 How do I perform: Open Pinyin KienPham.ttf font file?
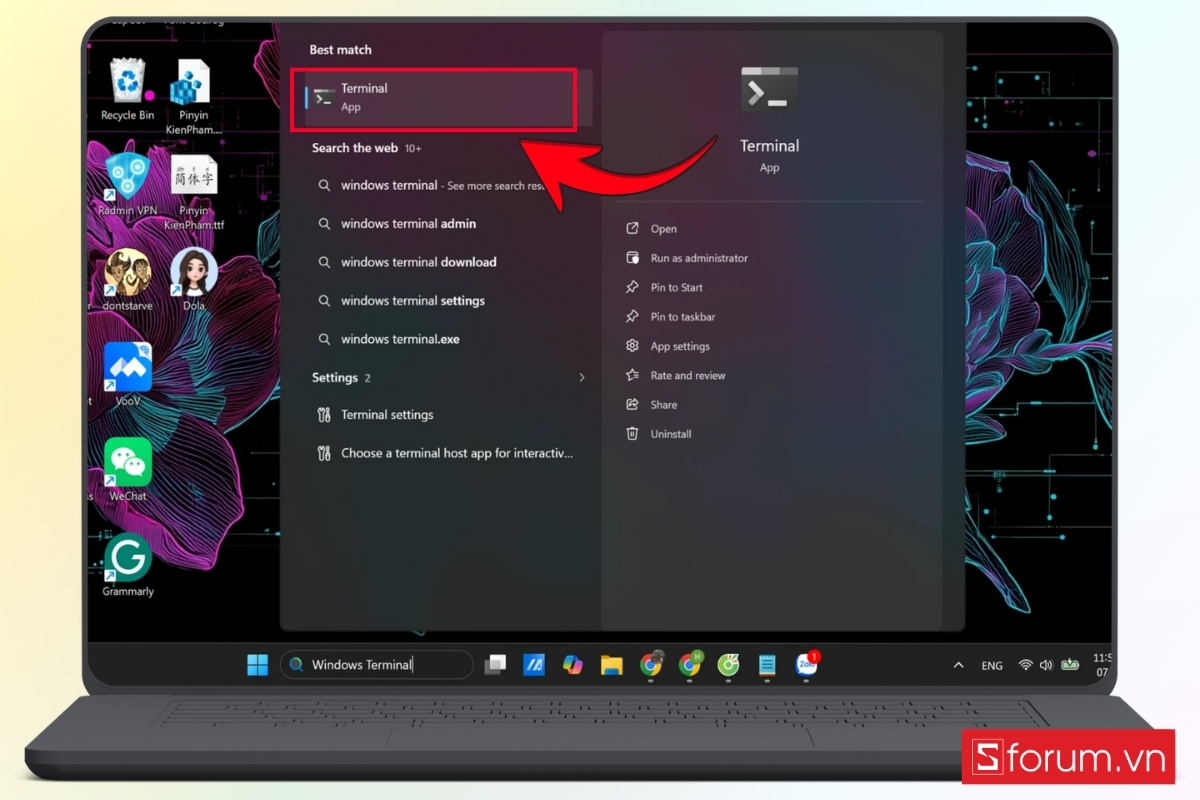pos(194,192)
